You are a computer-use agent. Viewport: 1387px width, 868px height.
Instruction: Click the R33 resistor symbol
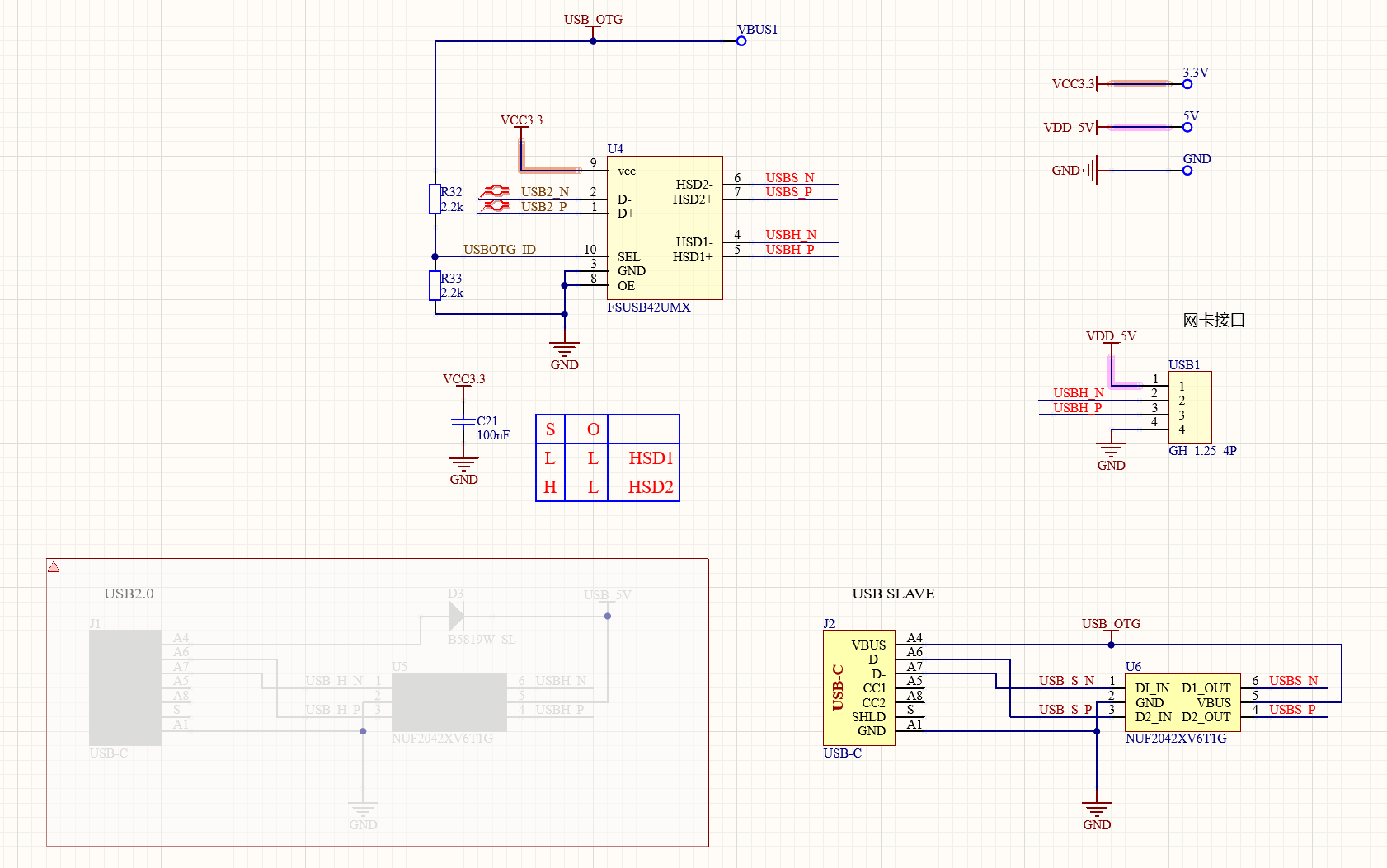[435, 285]
